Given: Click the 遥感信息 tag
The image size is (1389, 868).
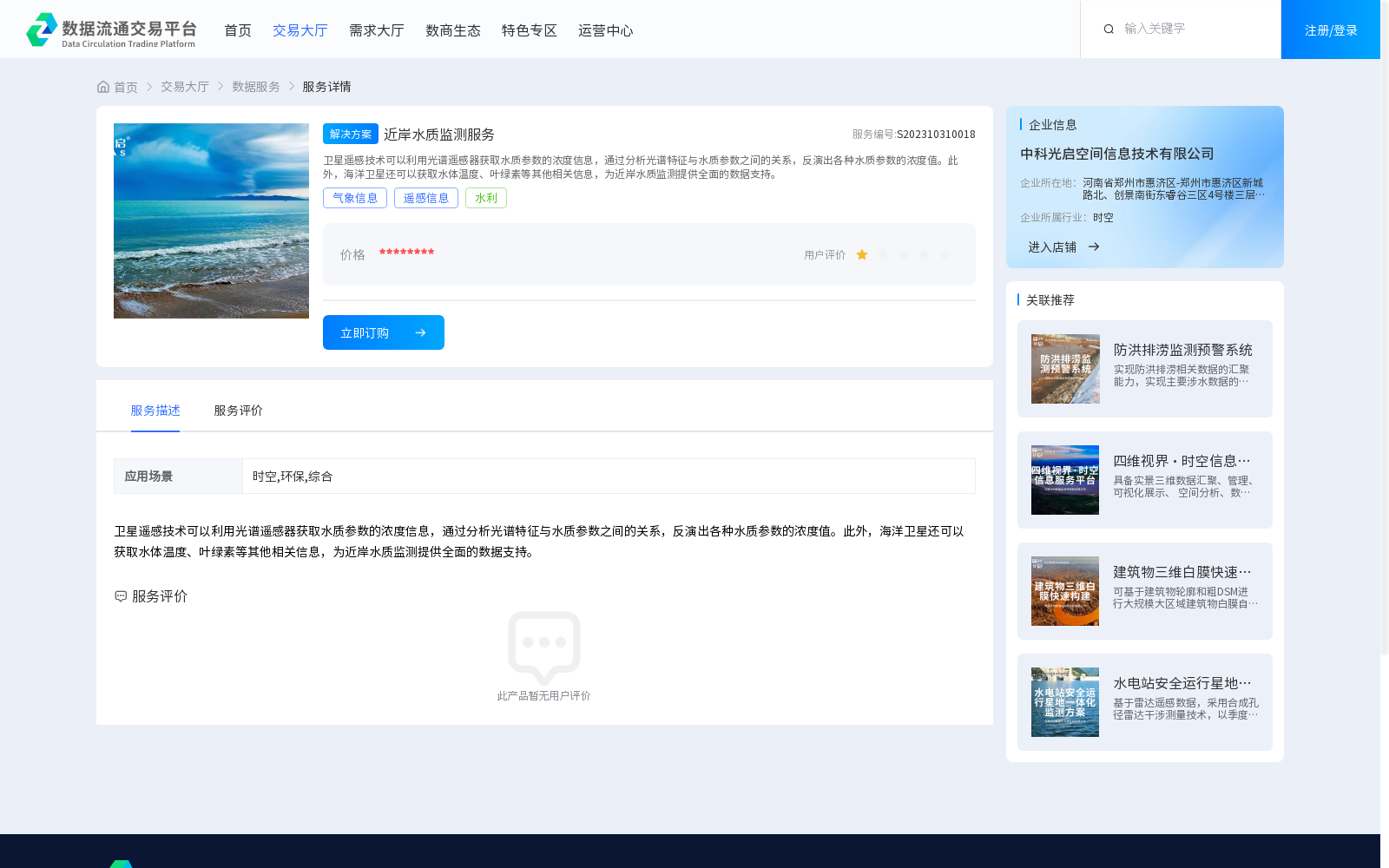Looking at the screenshot, I should (426, 198).
